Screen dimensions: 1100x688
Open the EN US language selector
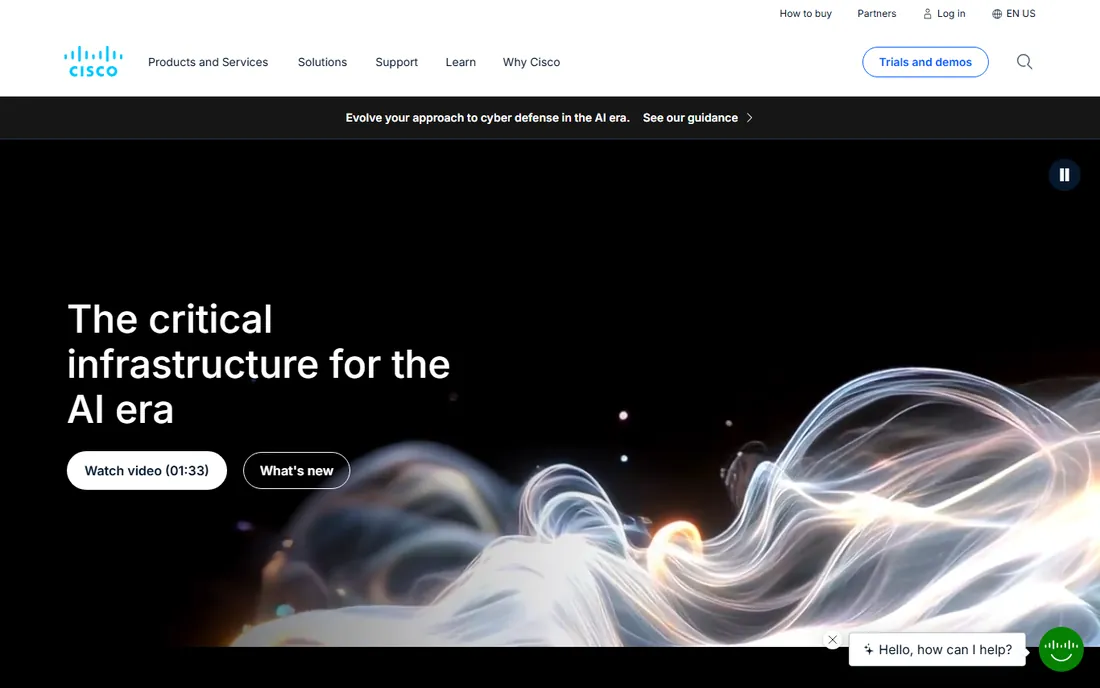click(1014, 13)
